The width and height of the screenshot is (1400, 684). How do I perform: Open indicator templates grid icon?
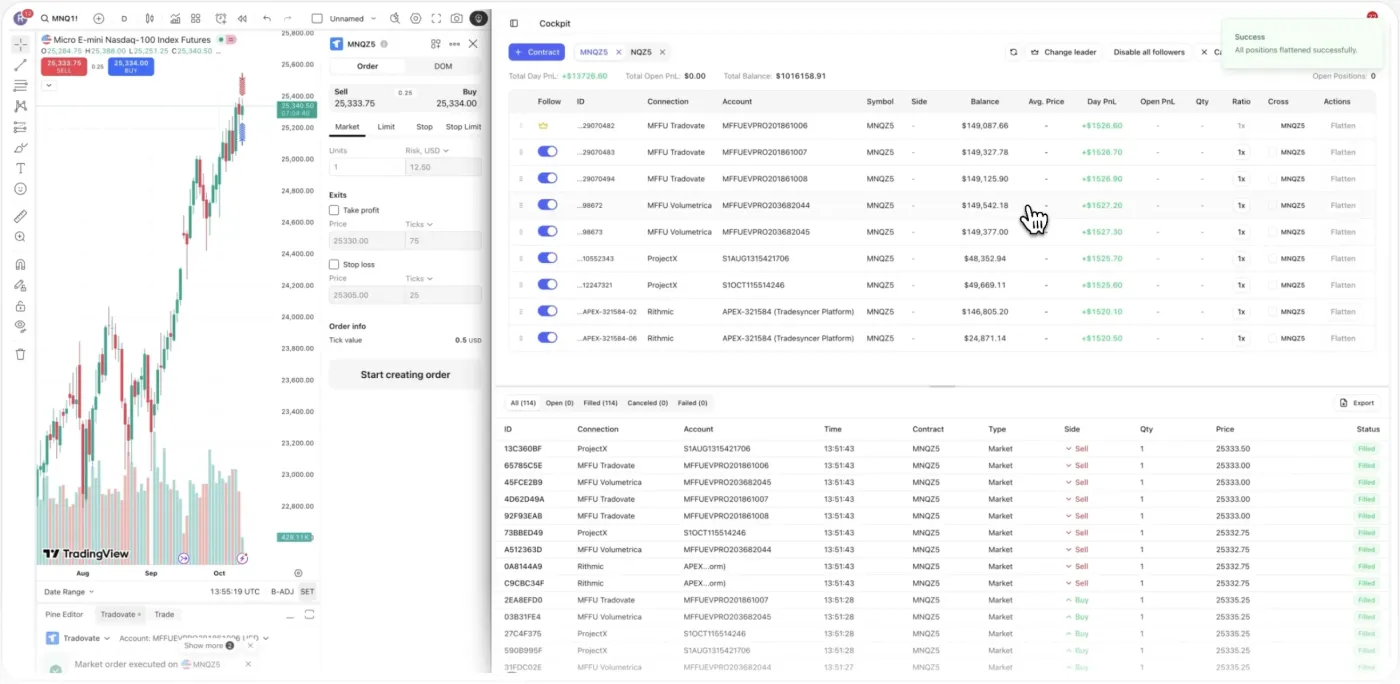(x=195, y=18)
